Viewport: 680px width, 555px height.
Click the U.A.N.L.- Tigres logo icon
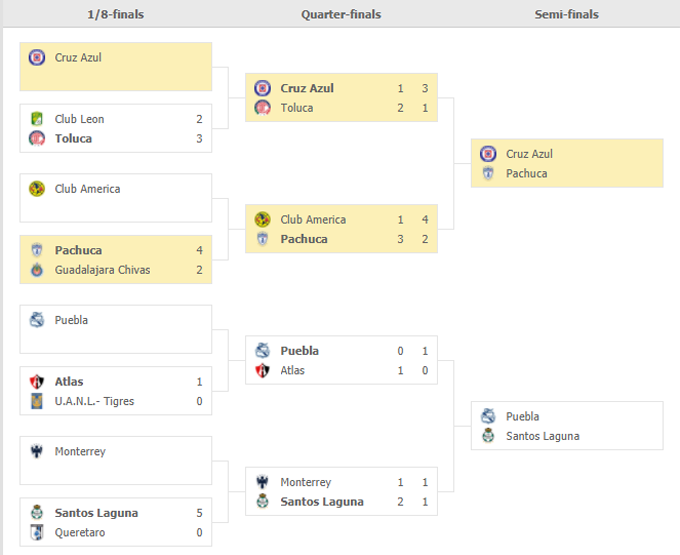pos(37,401)
